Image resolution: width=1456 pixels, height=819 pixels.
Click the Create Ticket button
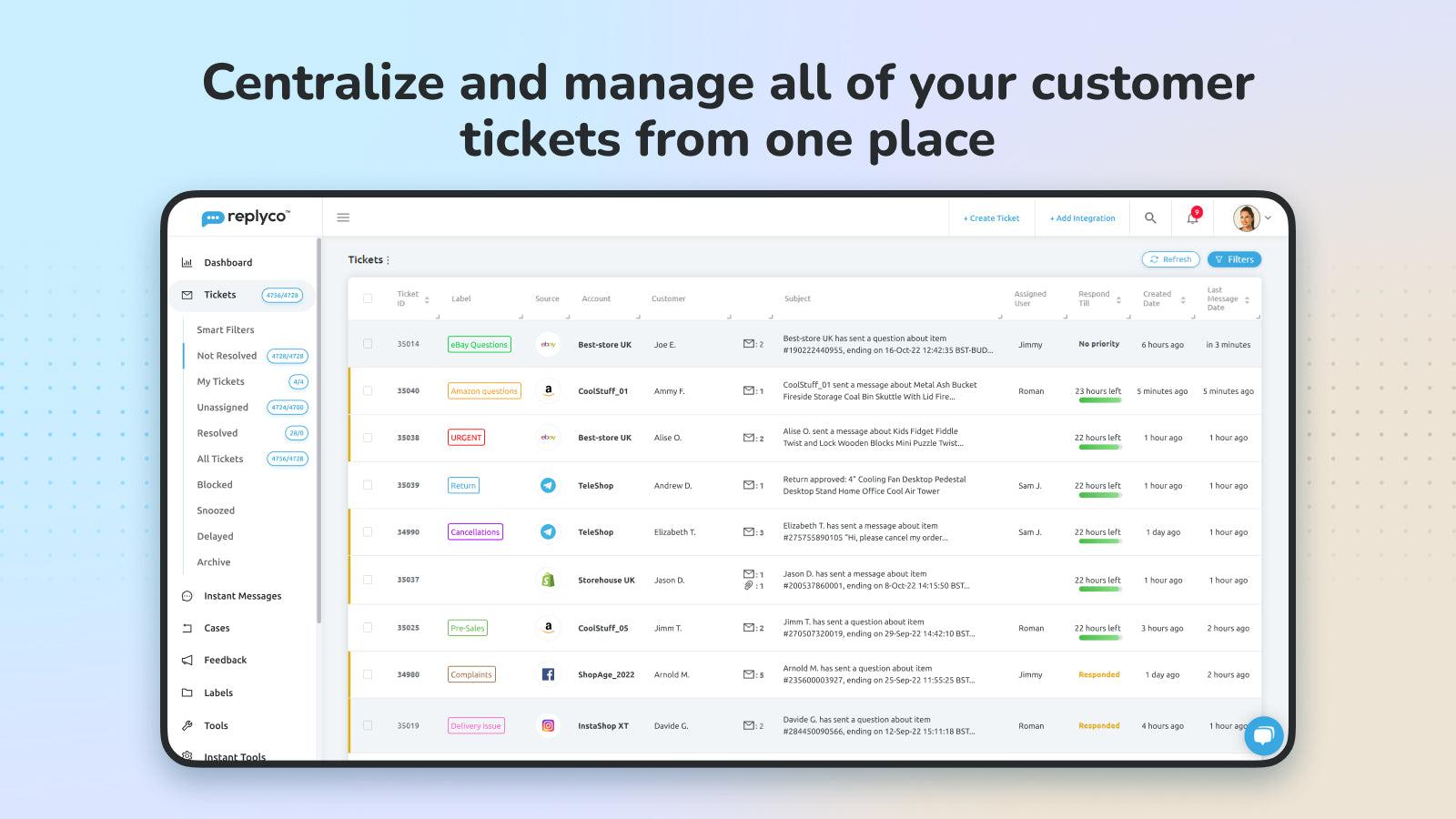tap(991, 217)
